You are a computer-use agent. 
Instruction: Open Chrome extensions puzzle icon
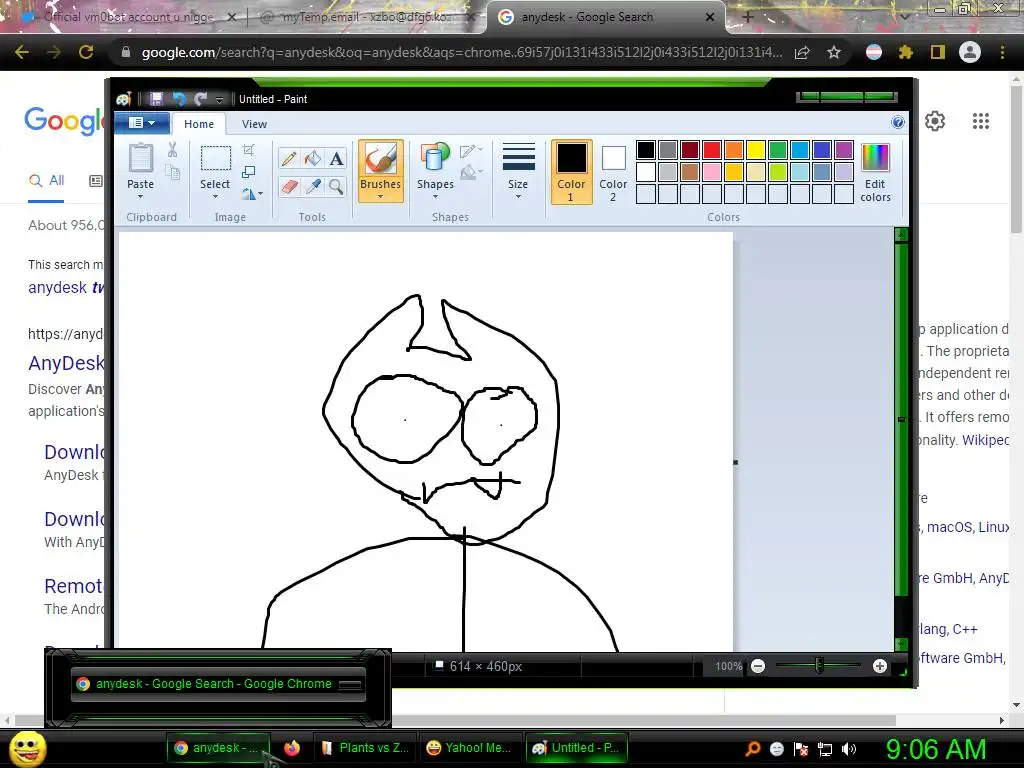pyautogui.click(x=905, y=52)
